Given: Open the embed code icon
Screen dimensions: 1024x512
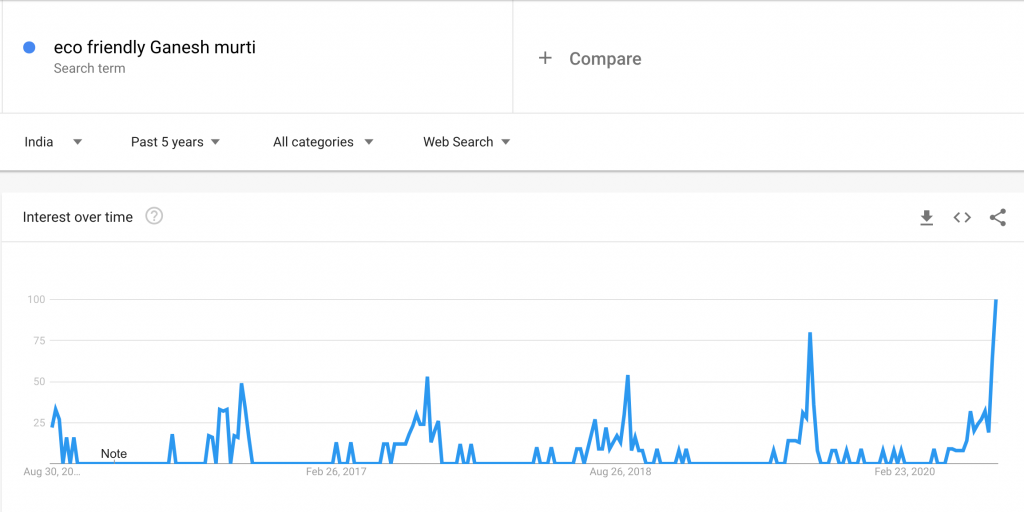Looking at the screenshot, I should [962, 217].
